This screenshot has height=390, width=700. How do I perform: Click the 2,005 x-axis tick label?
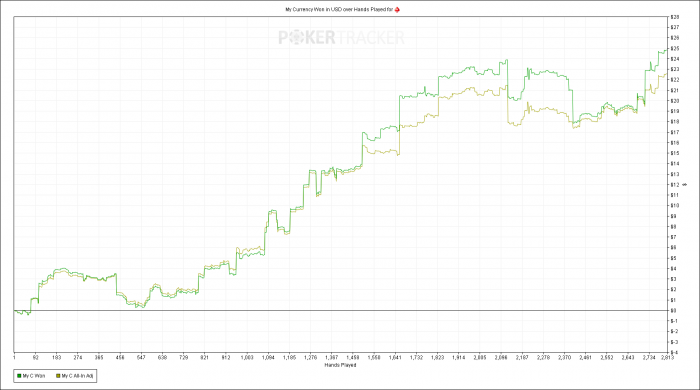(x=480, y=357)
